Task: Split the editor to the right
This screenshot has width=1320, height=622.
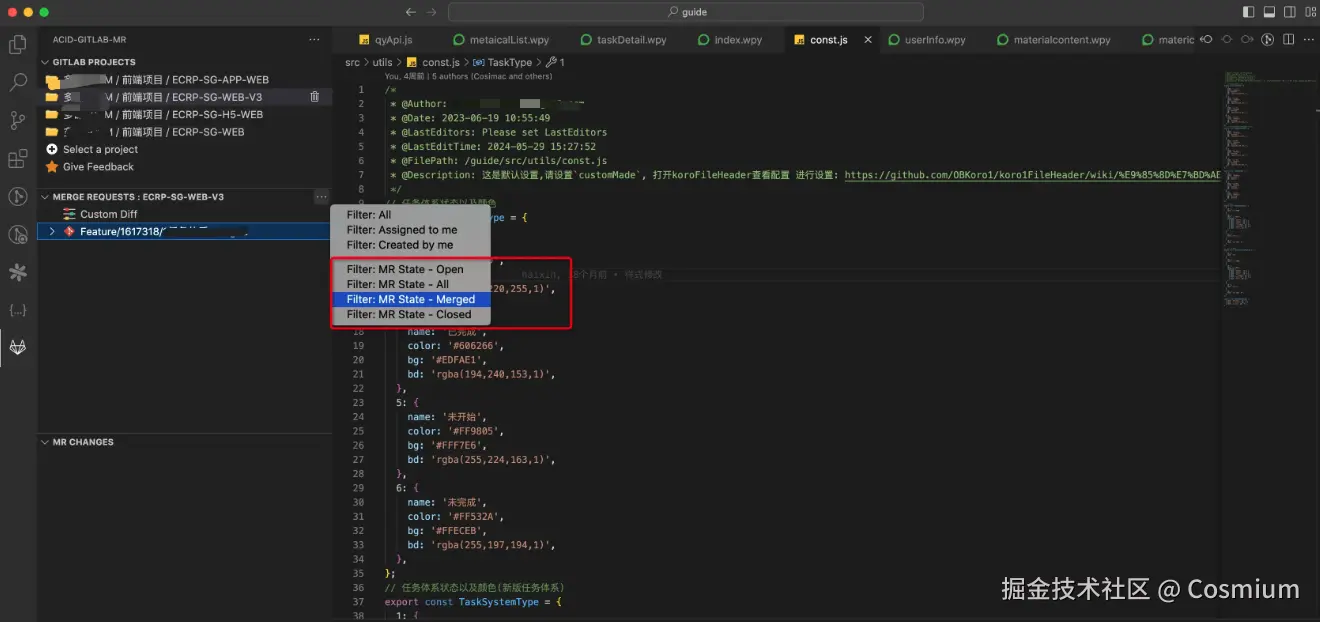Action: point(1288,40)
